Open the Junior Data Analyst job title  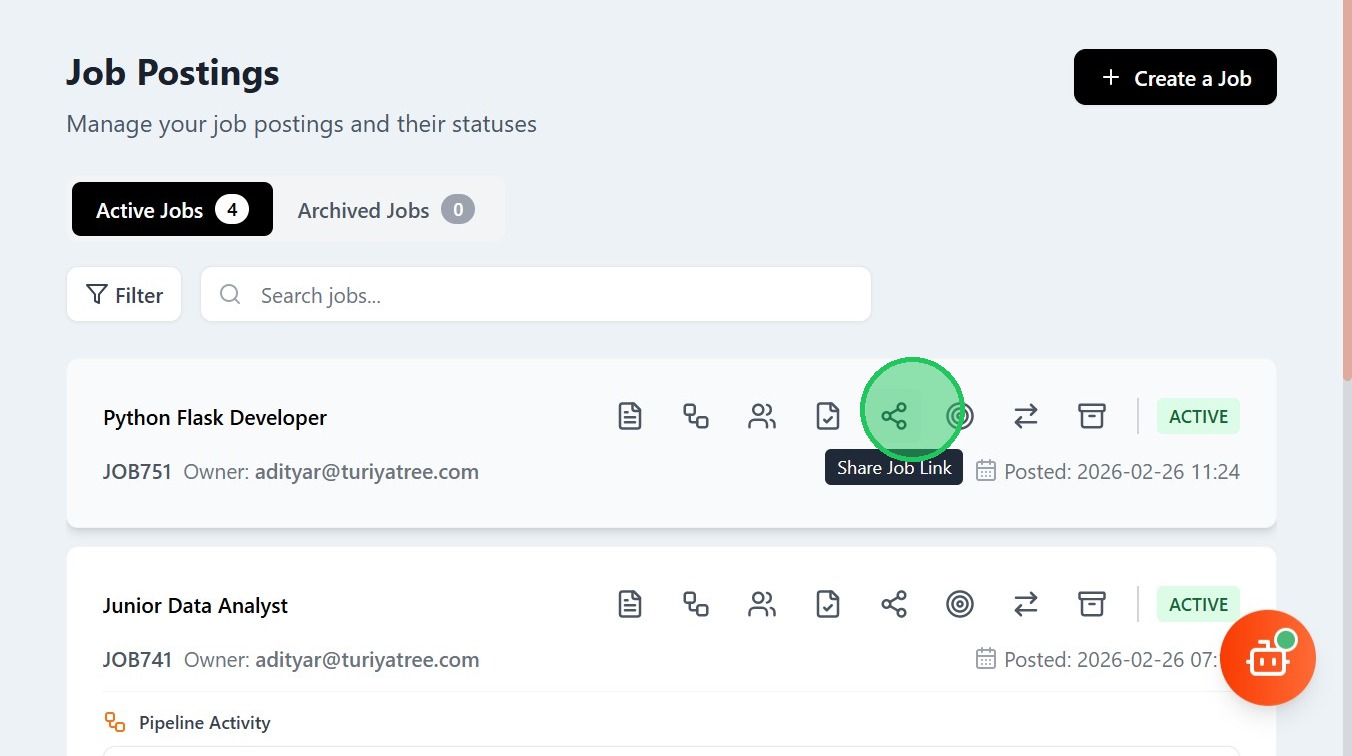[x=195, y=606]
